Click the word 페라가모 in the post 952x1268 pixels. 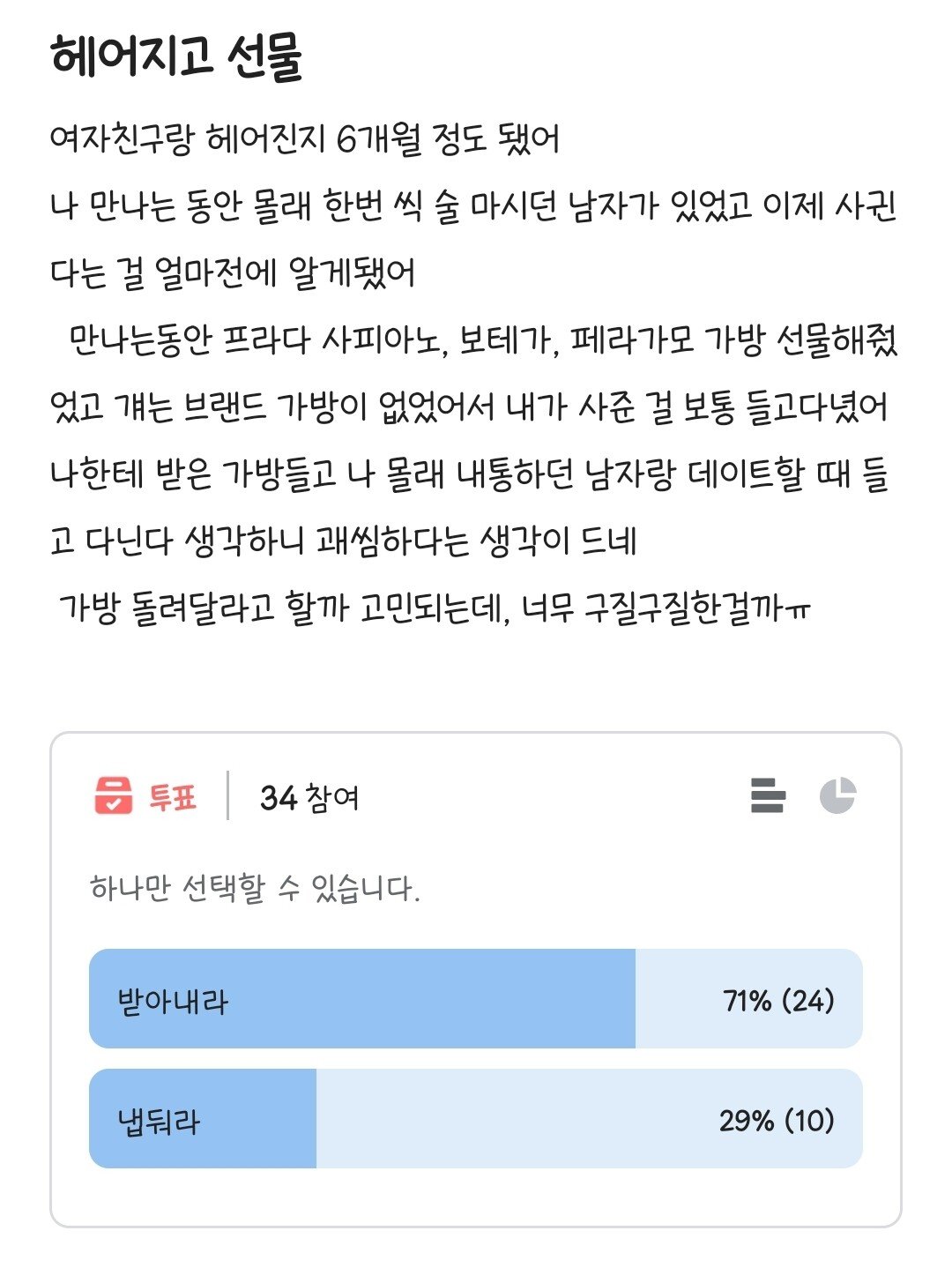click(x=633, y=339)
